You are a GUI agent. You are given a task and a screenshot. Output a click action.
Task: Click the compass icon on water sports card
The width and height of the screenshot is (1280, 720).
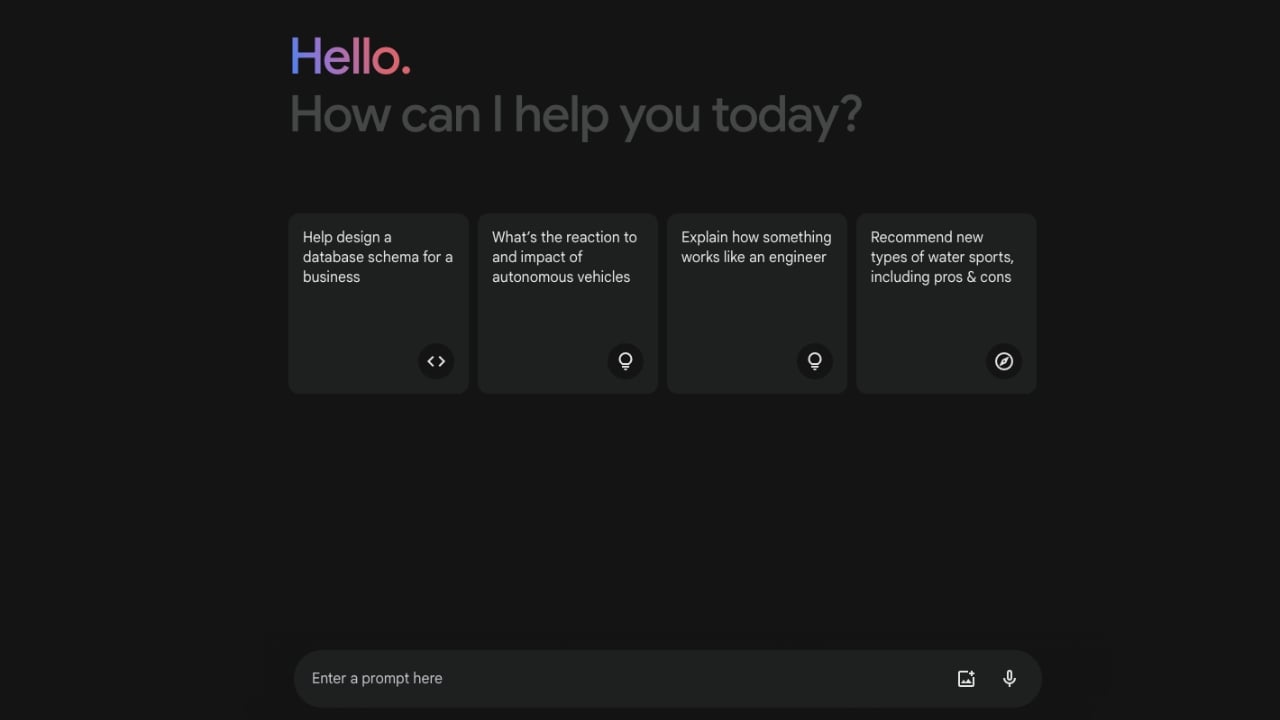pyautogui.click(x=1004, y=361)
